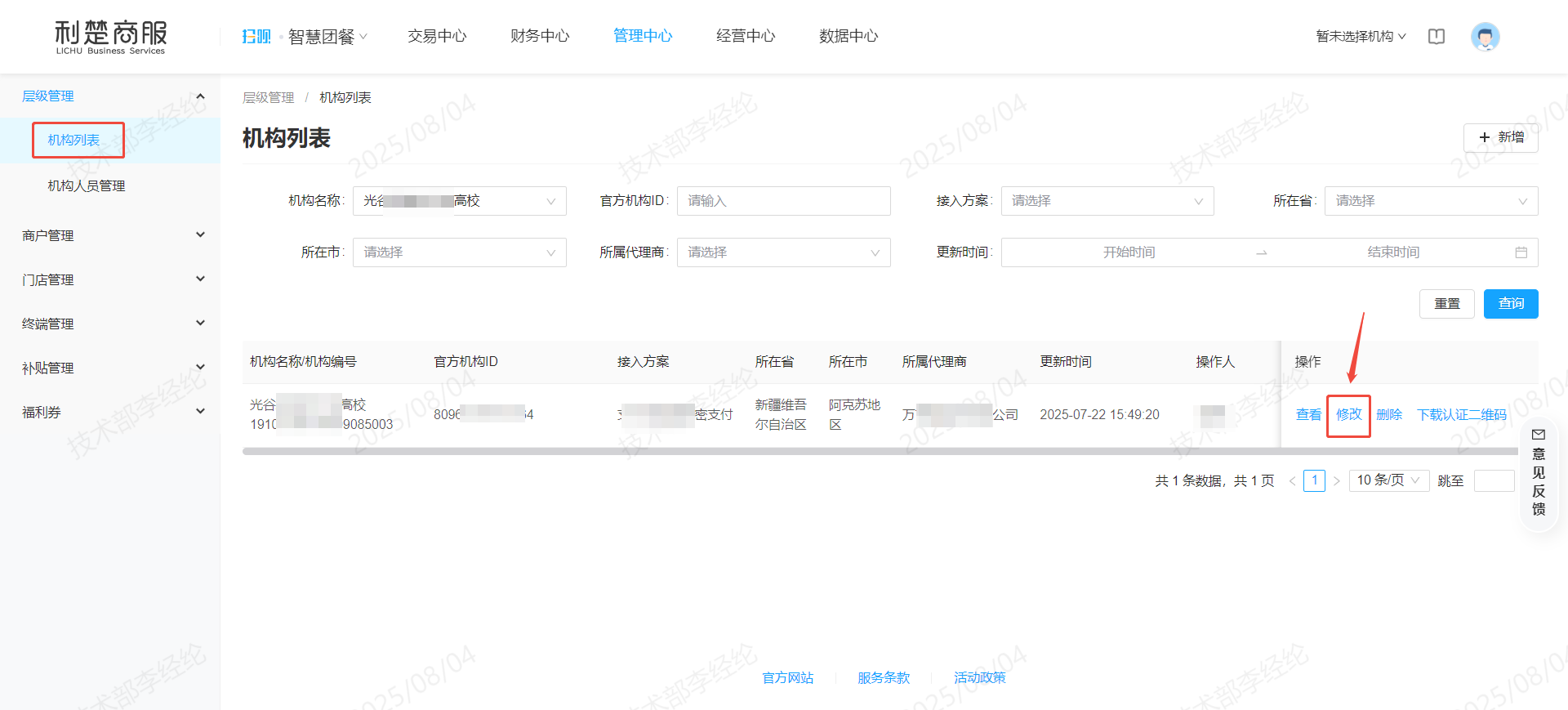This screenshot has width=1568, height=710.
Task: Click the 官方机构ID input field
Action: pyautogui.click(x=783, y=201)
